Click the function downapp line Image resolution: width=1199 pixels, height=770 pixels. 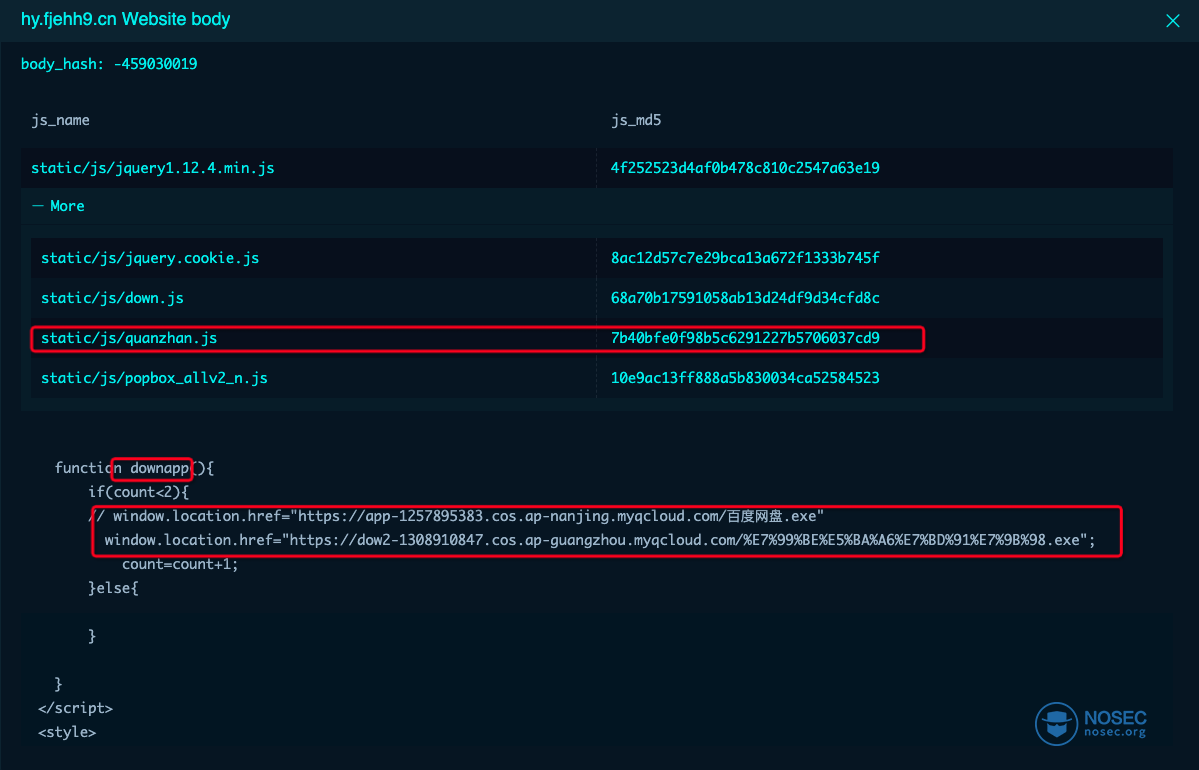(135, 468)
